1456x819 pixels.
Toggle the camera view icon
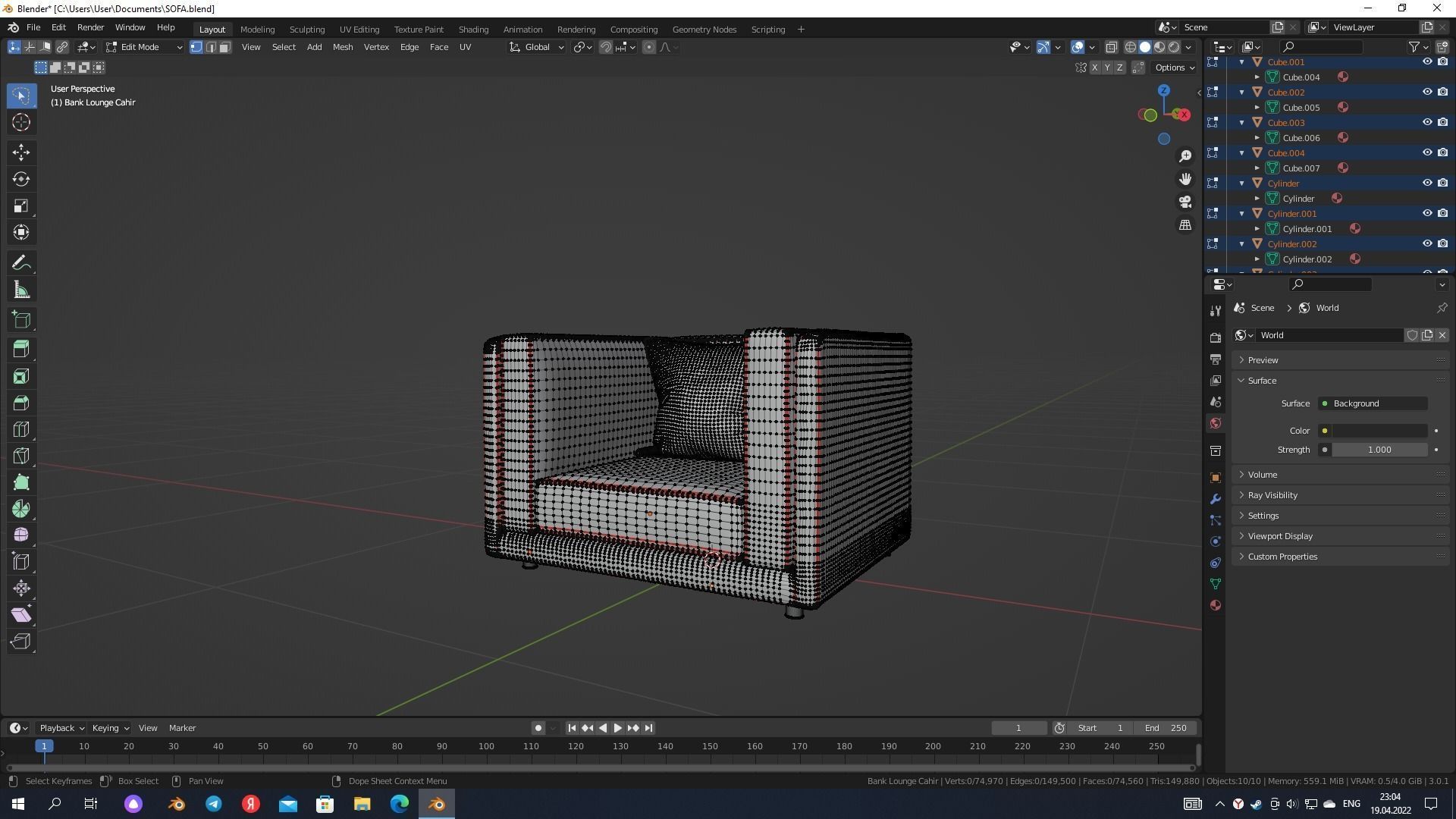click(1185, 202)
